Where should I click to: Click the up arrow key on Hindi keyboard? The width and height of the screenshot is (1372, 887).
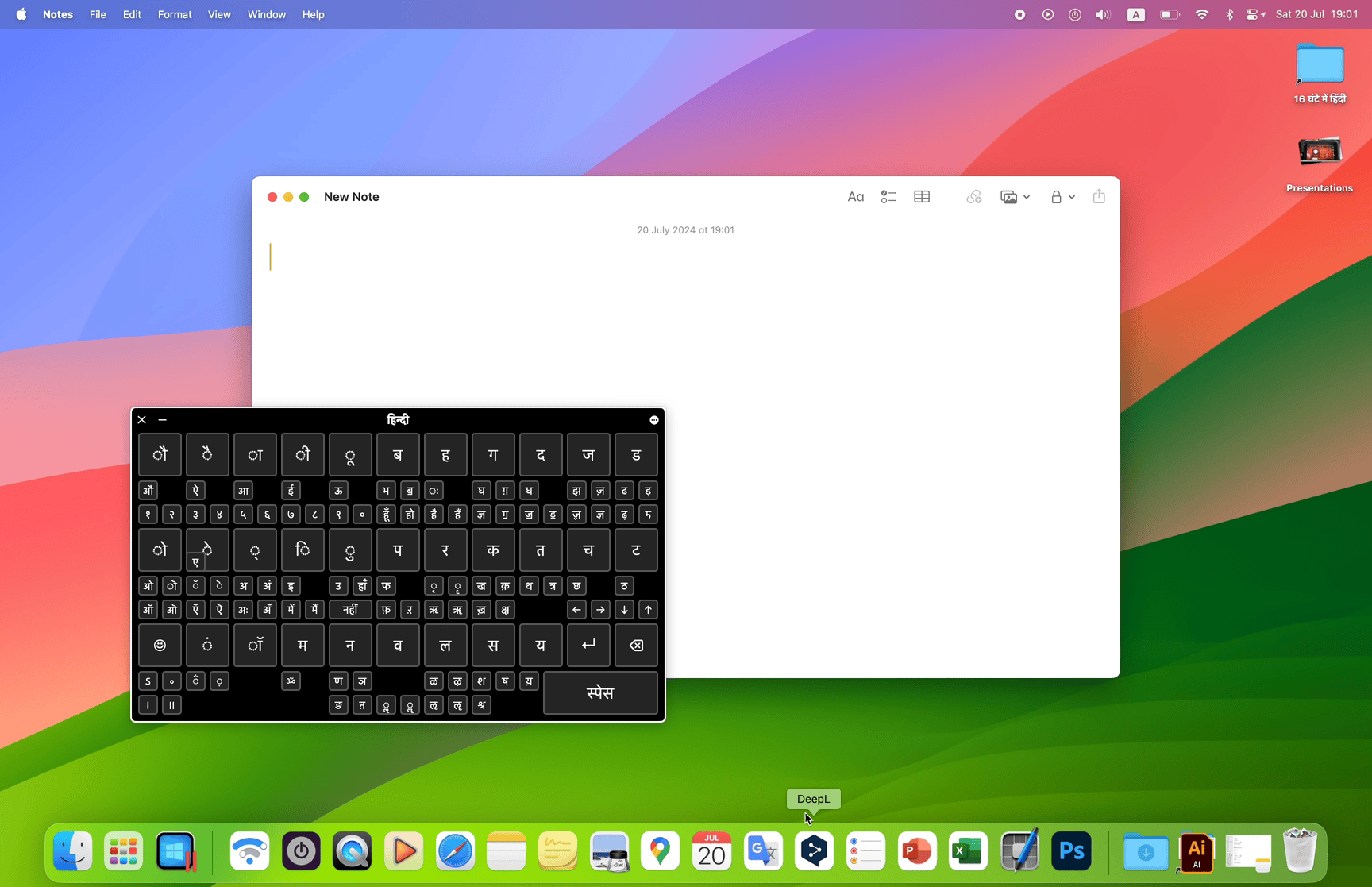click(x=648, y=610)
